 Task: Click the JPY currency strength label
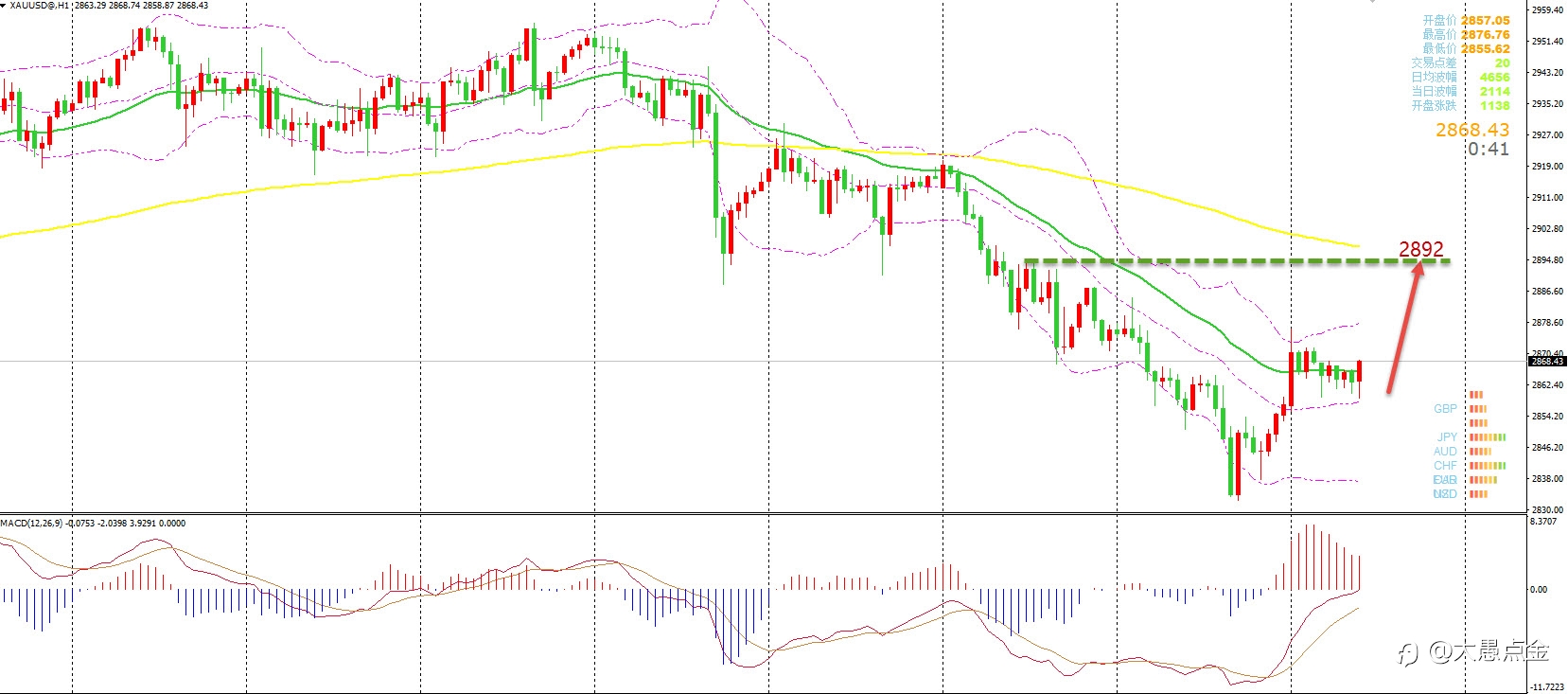pos(1447,437)
